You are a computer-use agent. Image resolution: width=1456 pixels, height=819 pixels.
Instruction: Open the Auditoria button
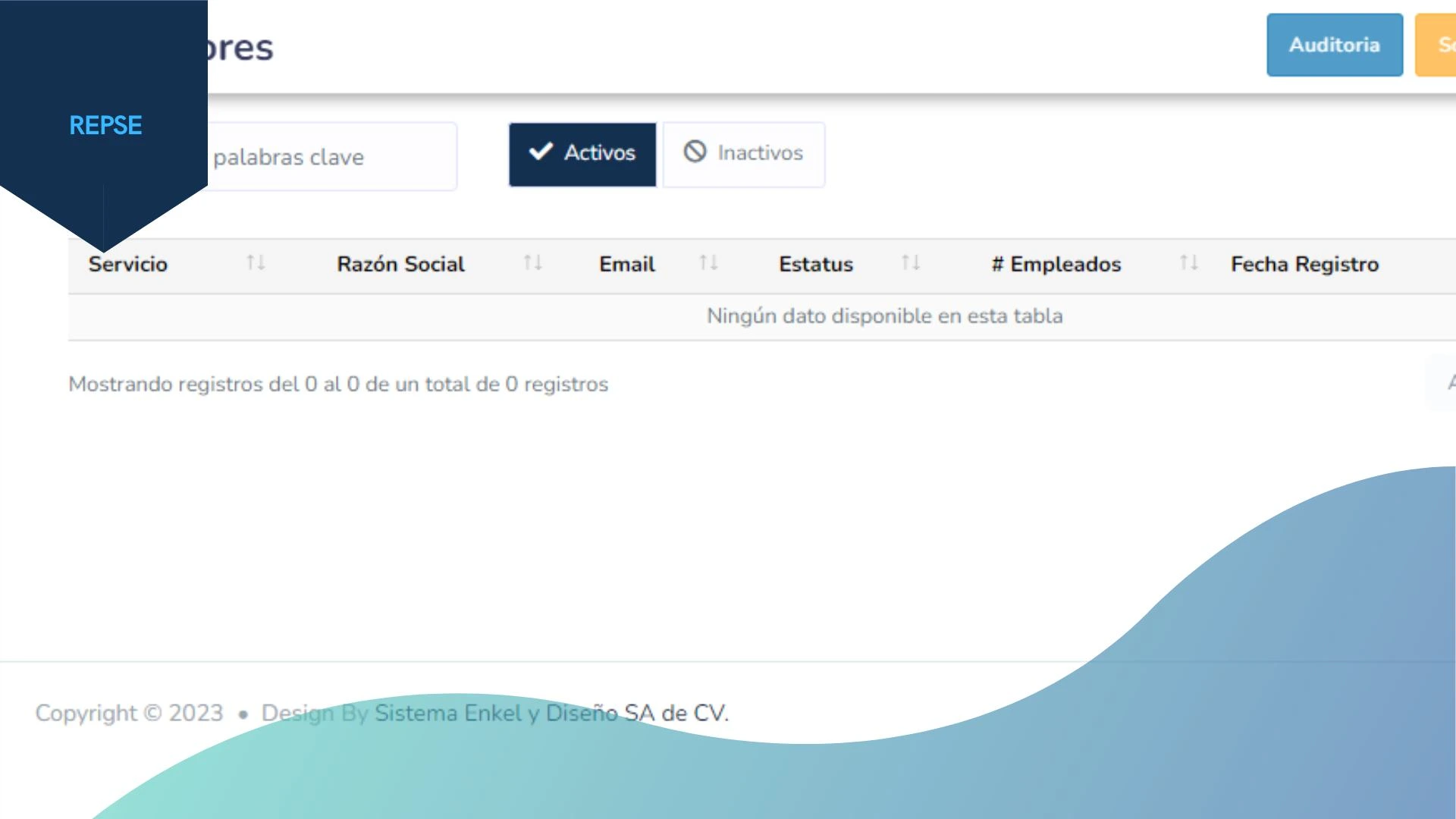pyautogui.click(x=1334, y=45)
